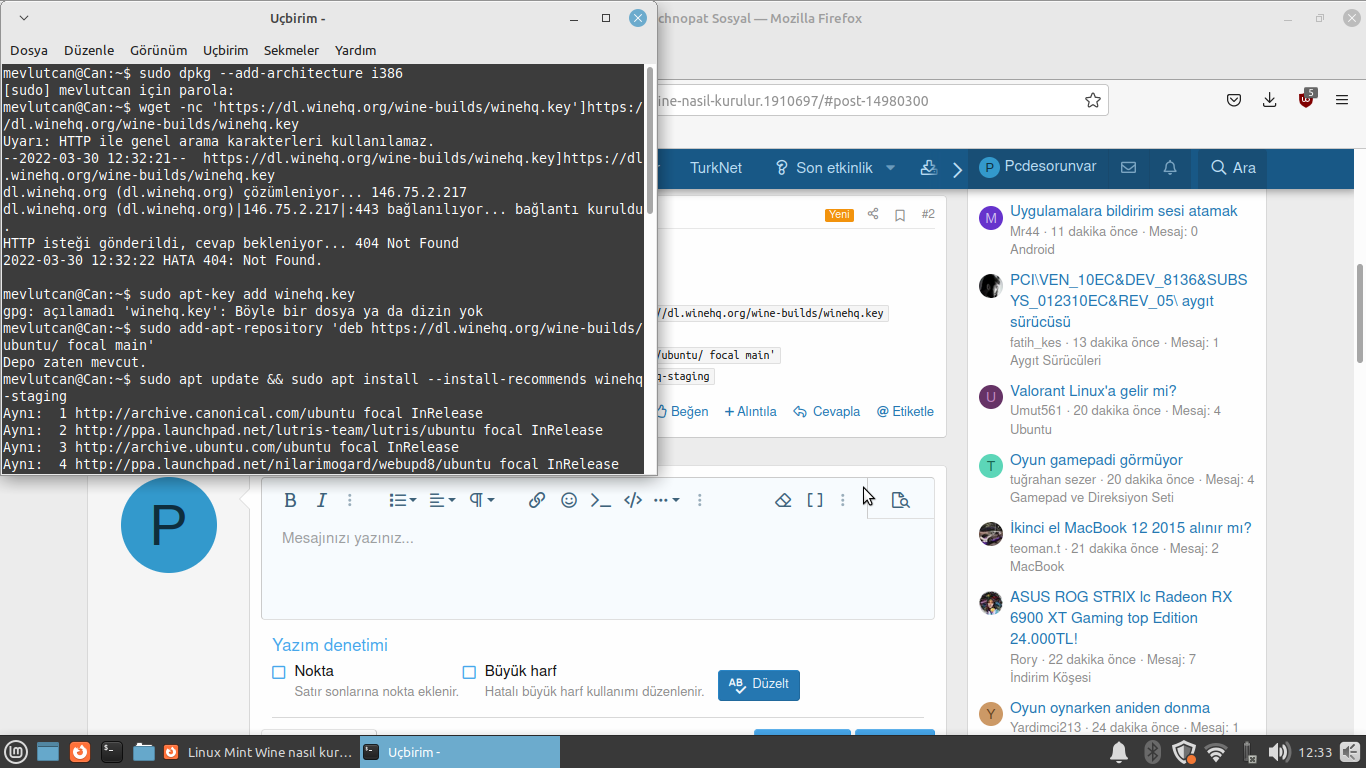
Task: Expand the Son etkinlik dropdown arrow
Action: click(891, 168)
